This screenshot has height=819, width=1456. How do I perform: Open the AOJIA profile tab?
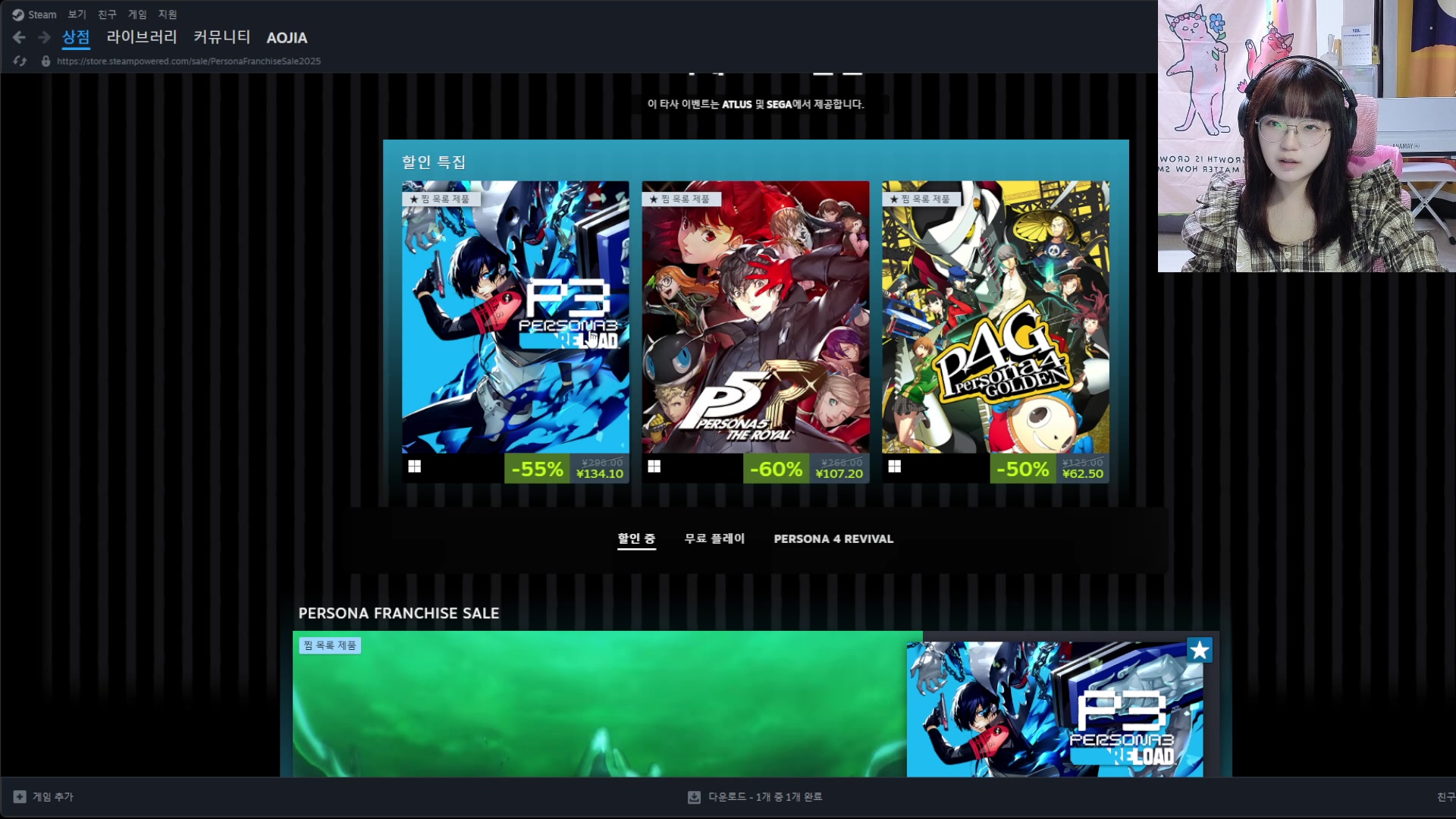[287, 37]
